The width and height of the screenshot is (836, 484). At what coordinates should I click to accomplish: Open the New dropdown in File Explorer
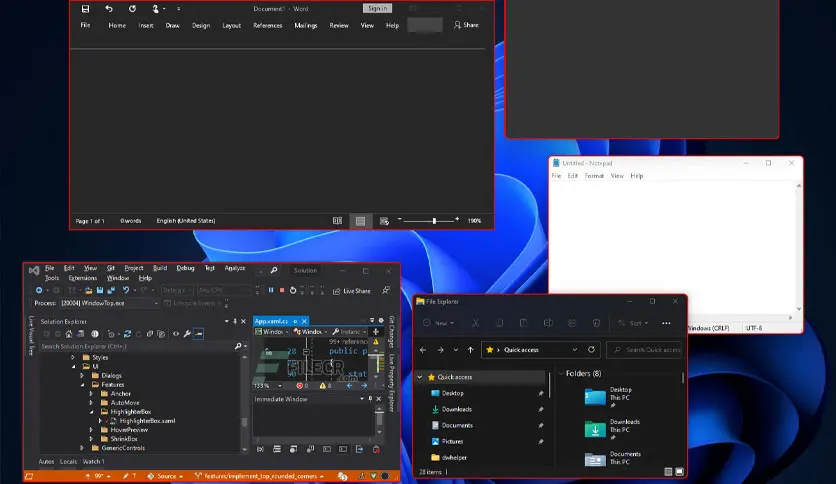click(439, 323)
